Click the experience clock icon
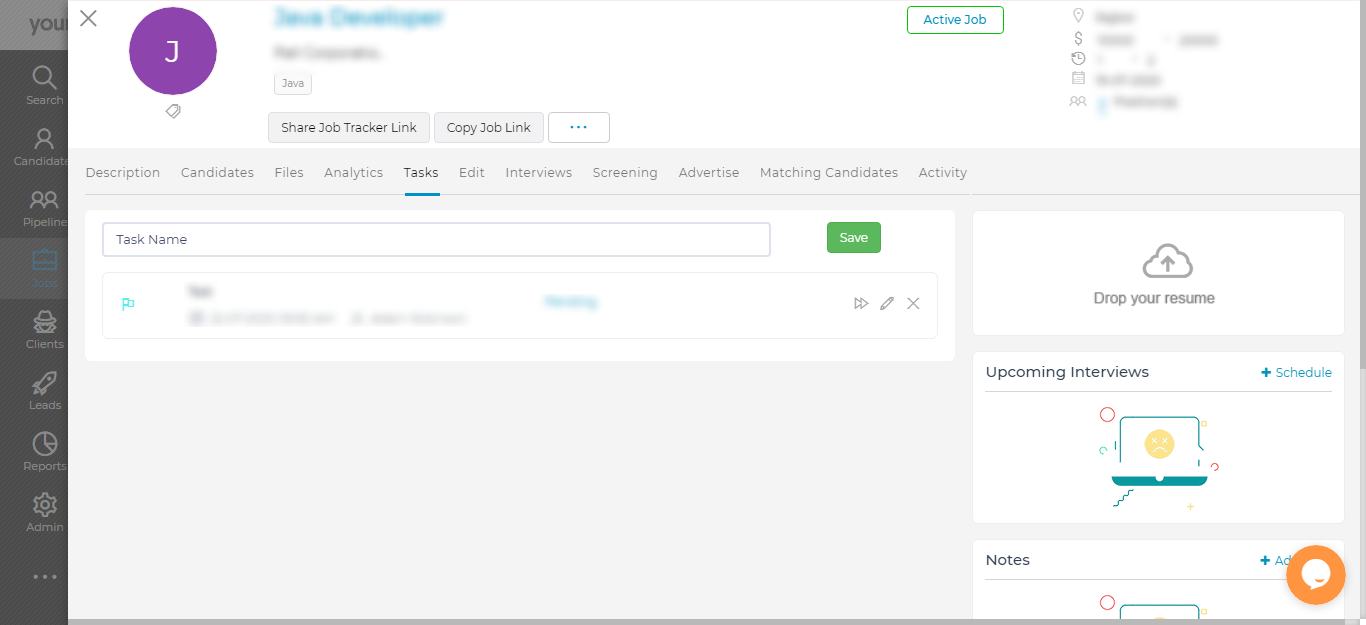 [x=1078, y=59]
